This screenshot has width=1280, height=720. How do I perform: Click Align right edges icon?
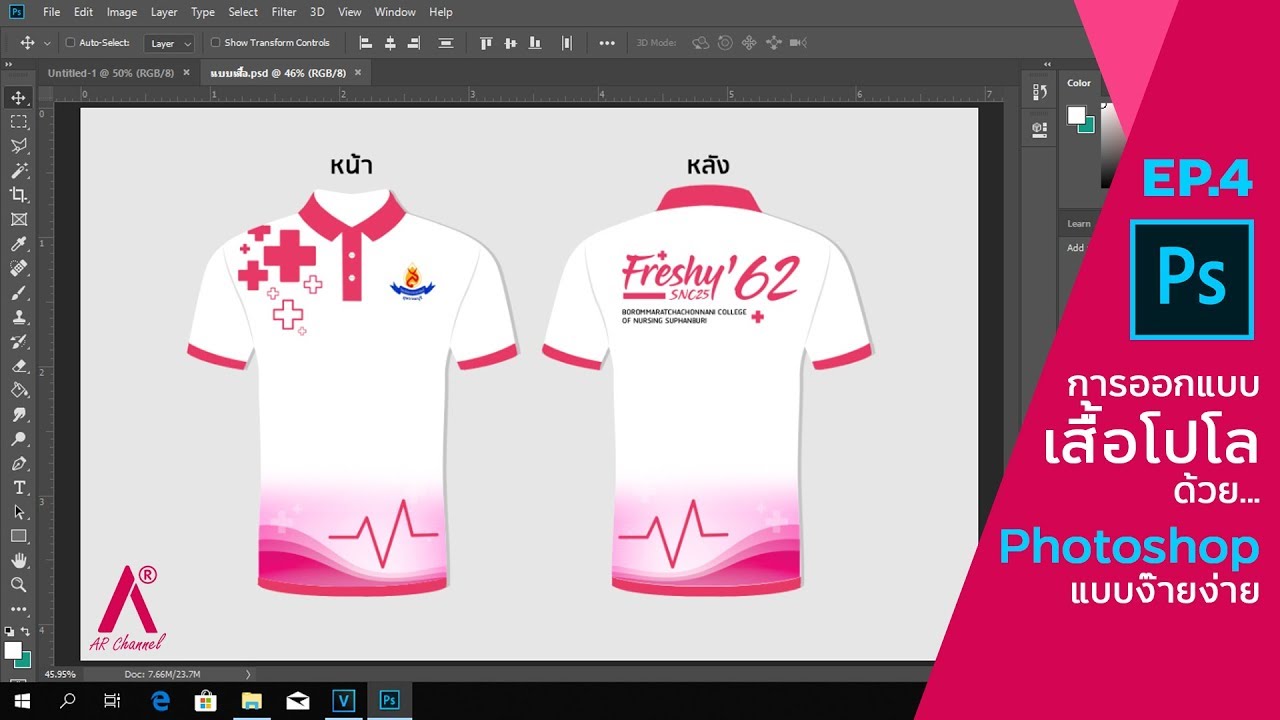click(413, 43)
